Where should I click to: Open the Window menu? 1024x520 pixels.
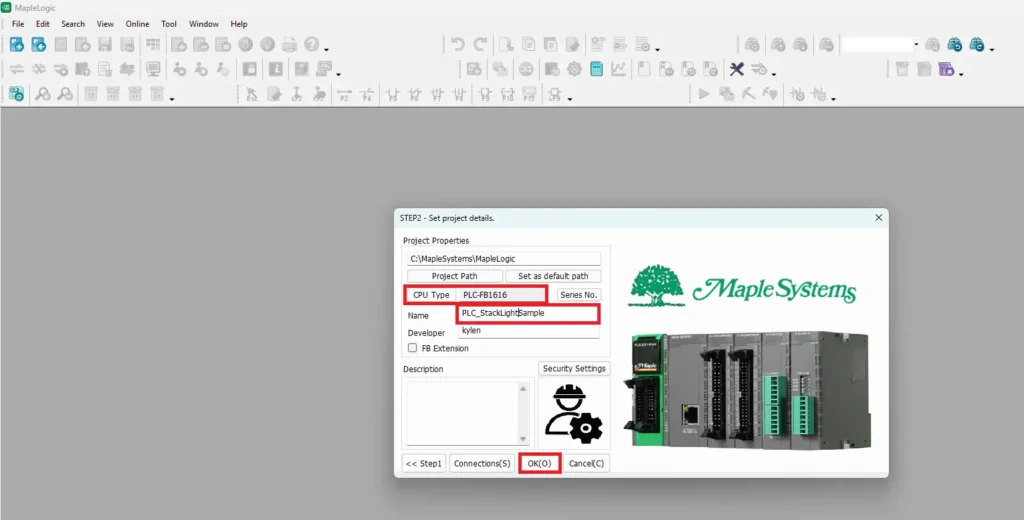(x=204, y=24)
